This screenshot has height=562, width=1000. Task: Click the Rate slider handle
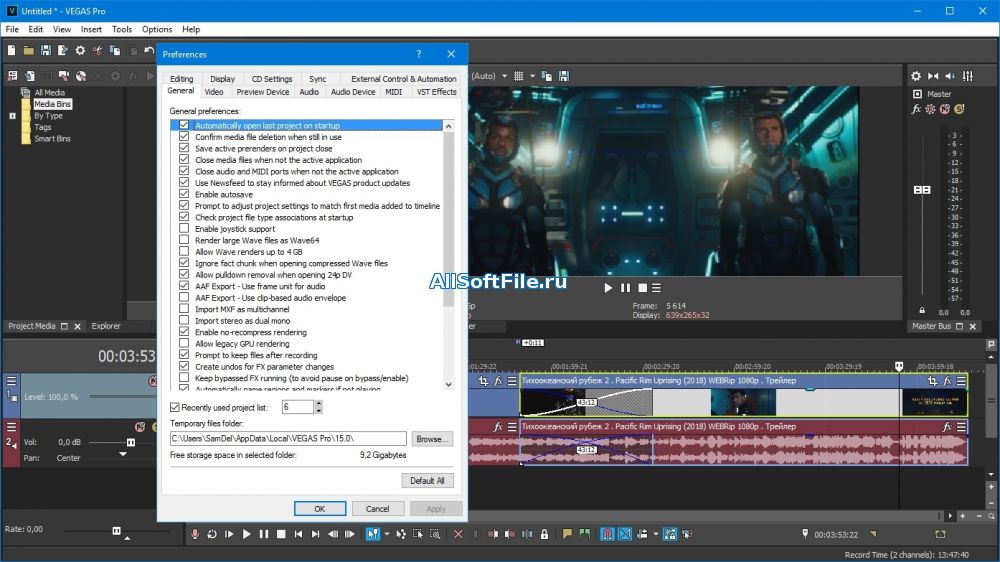coord(116,530)
